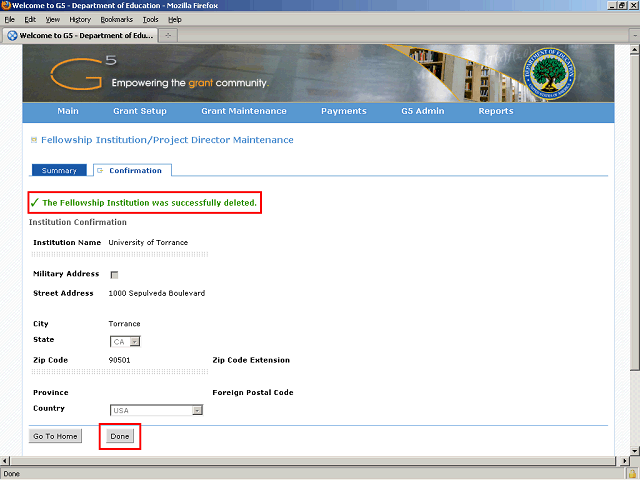640x480 pixels.
Task: Open the State dropdown showing CA
Action: [x=125, y=342]
